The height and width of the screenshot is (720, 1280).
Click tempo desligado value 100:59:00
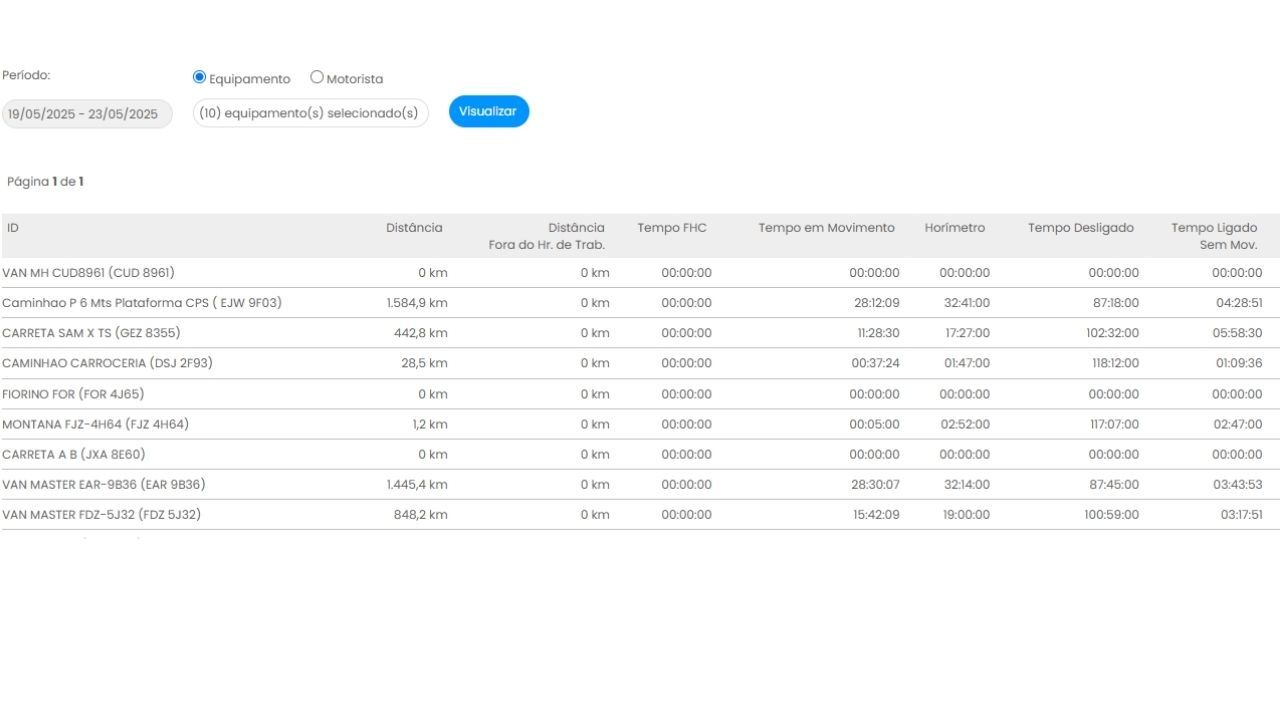click(1113, 514)
